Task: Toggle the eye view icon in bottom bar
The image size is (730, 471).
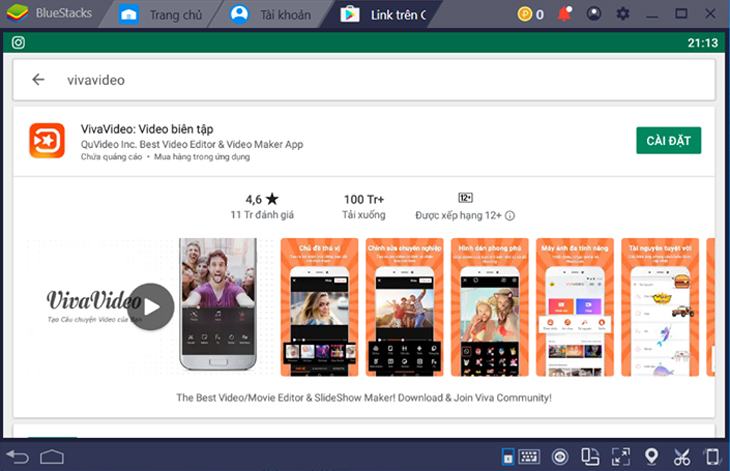Action: pyautogui.click(x=560, y=457)
